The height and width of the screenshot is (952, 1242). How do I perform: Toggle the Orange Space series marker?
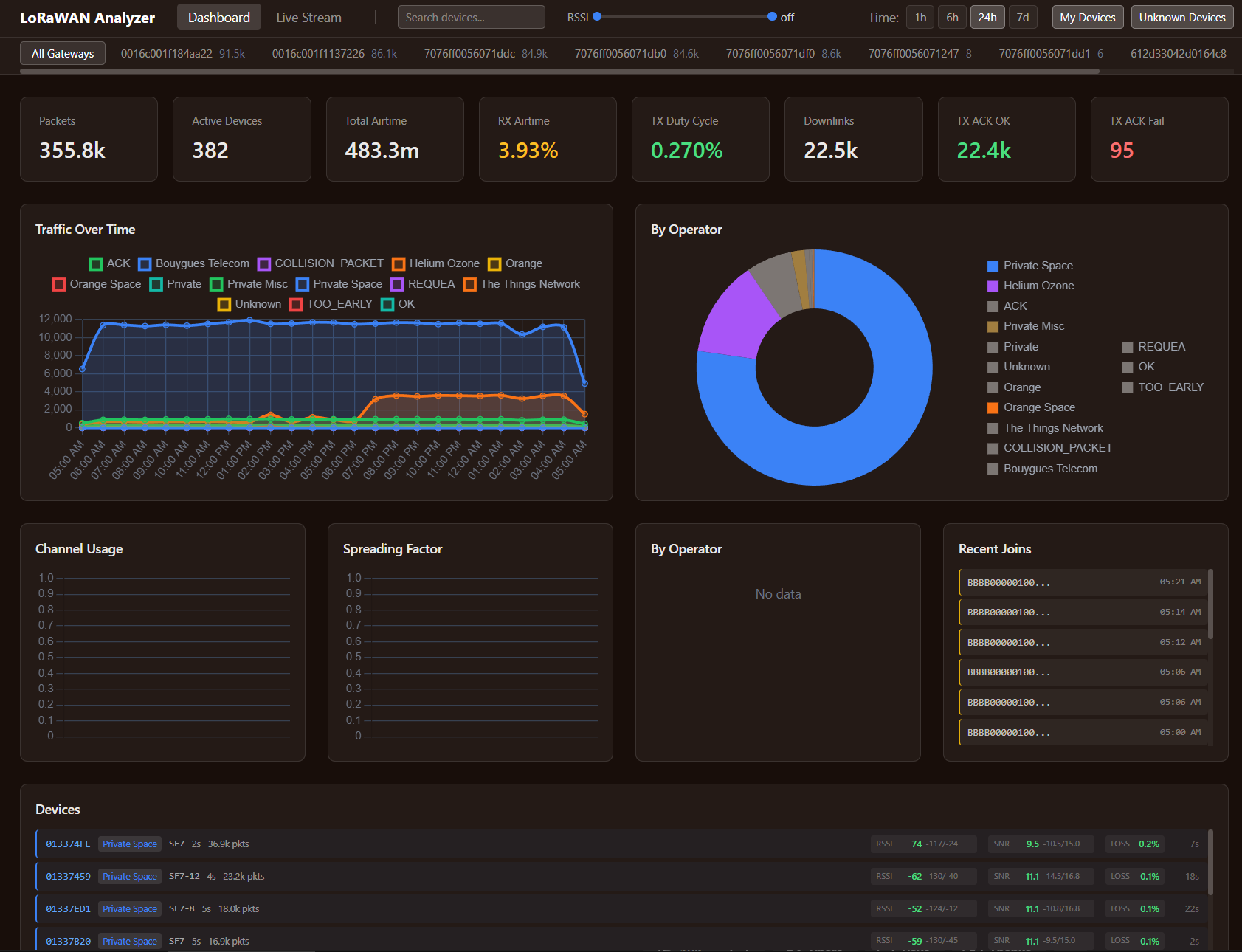(x=98, y=283)
